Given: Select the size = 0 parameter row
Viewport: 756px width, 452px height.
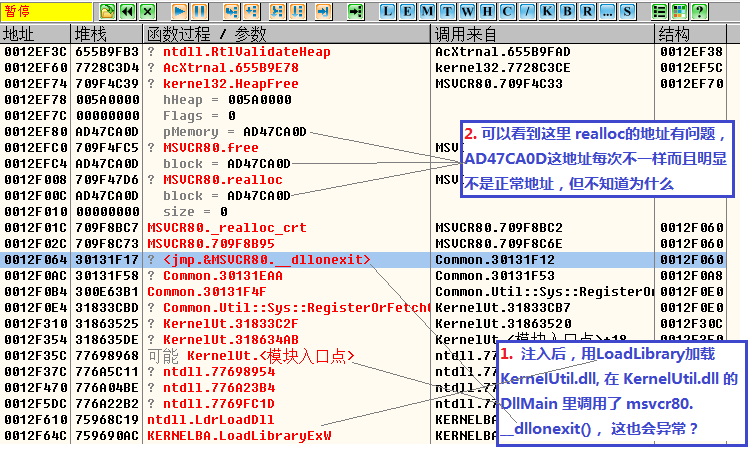Looking at the screenshot, I should (x=363, y=211).
